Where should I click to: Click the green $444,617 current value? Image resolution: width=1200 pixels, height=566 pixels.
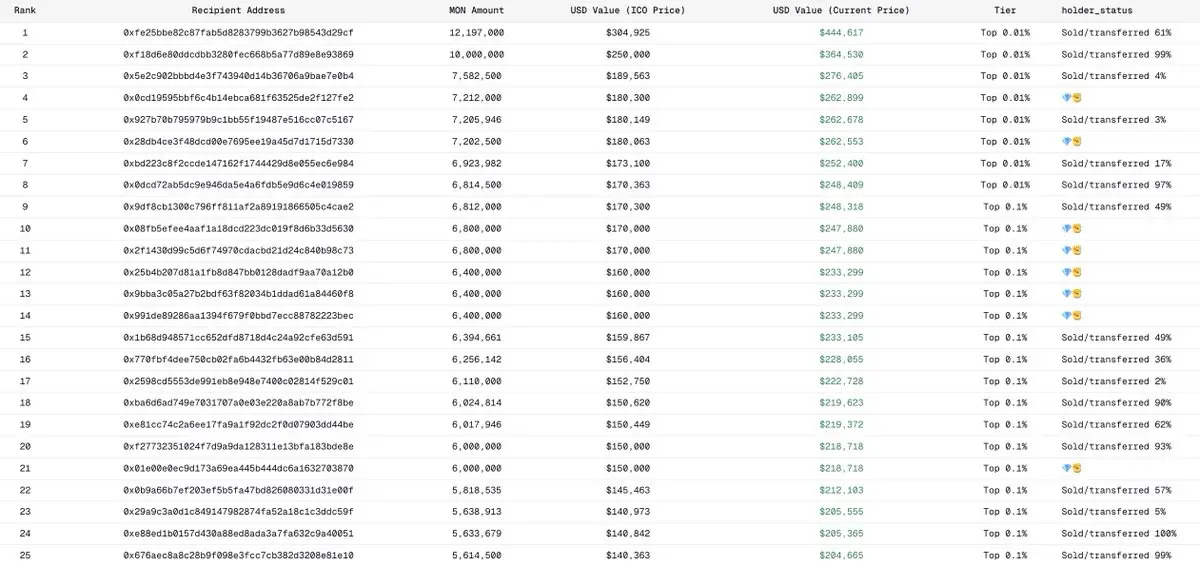[841, 33]
